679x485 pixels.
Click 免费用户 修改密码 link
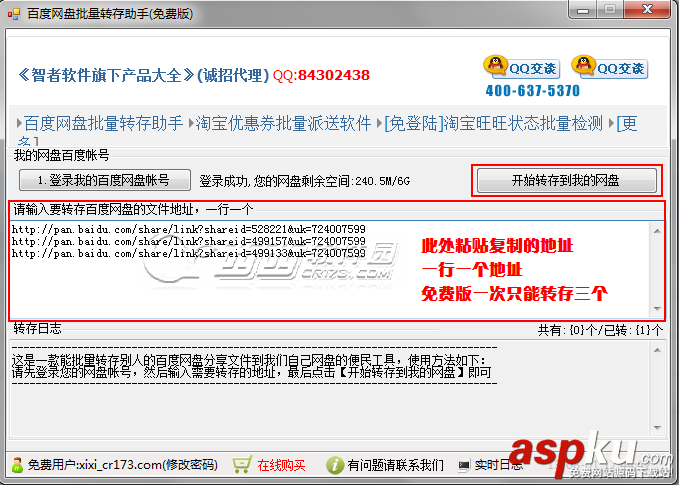[x=123, y=465]
